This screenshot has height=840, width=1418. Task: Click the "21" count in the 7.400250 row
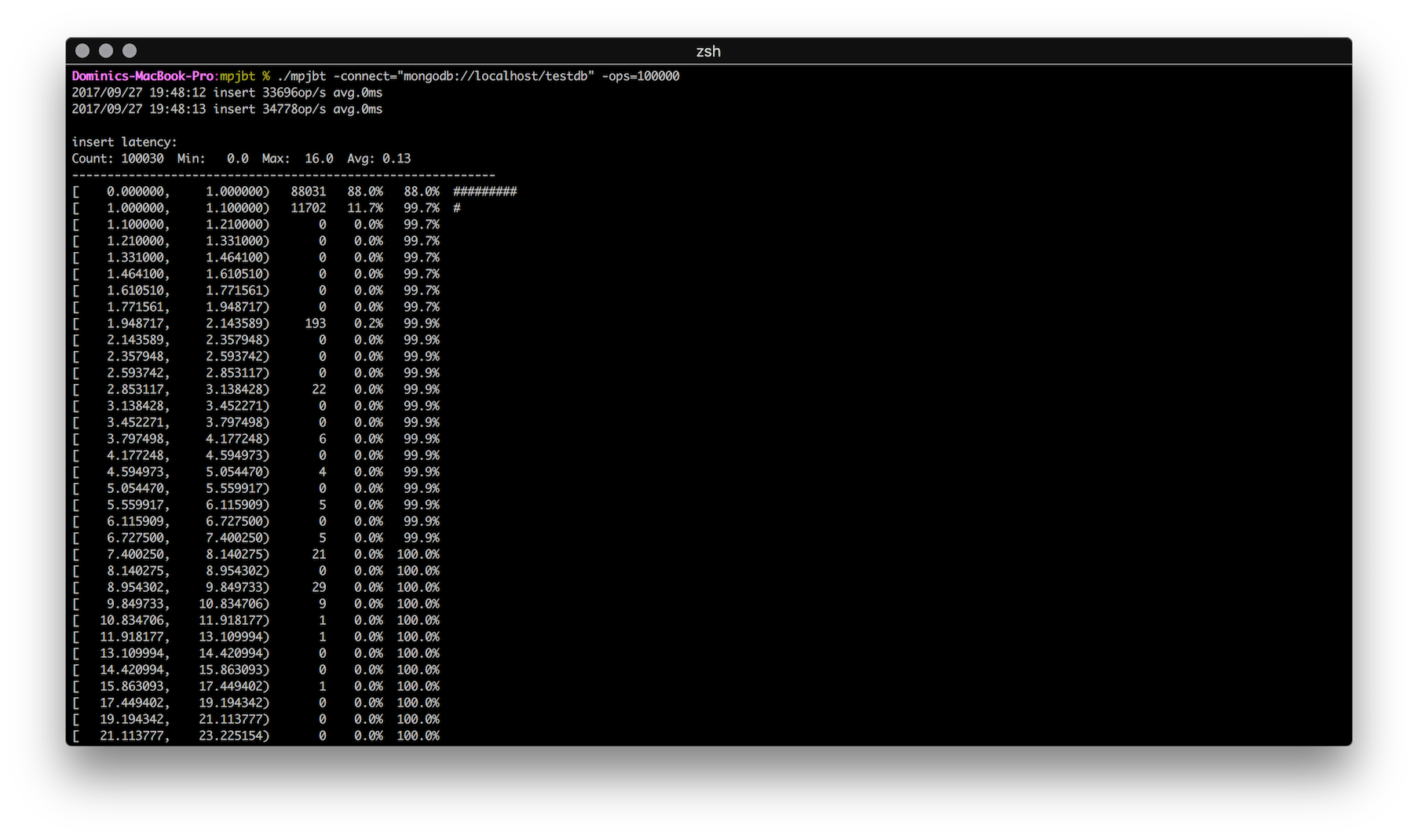(319, 554)
